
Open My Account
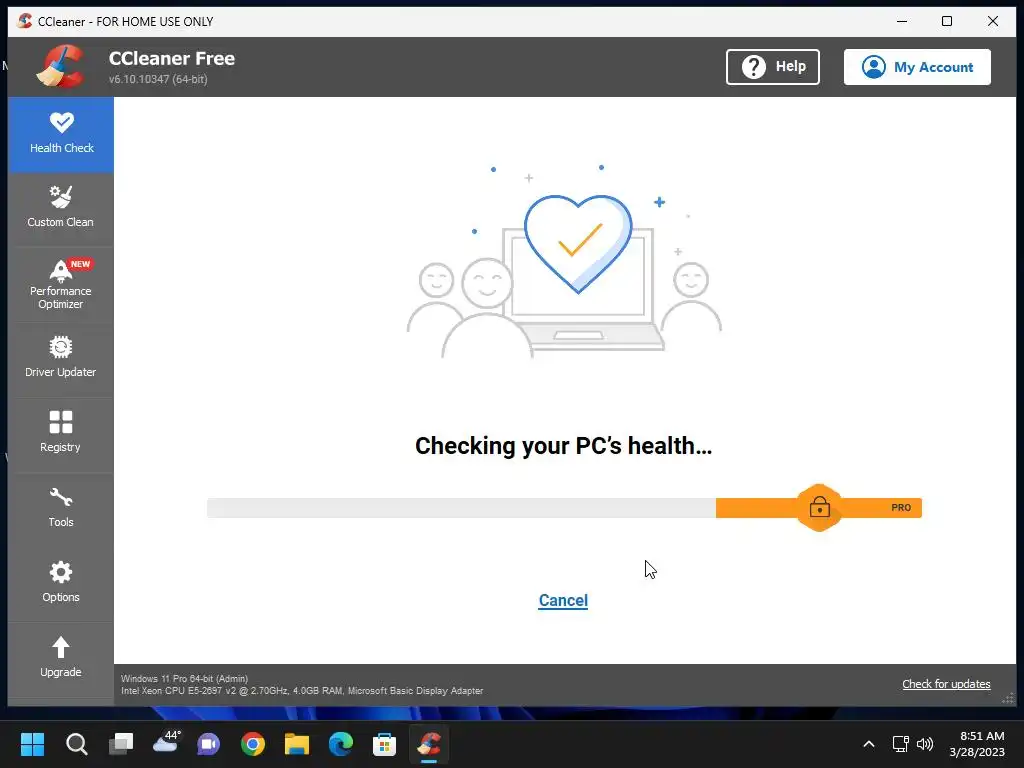tap(917, 67)
